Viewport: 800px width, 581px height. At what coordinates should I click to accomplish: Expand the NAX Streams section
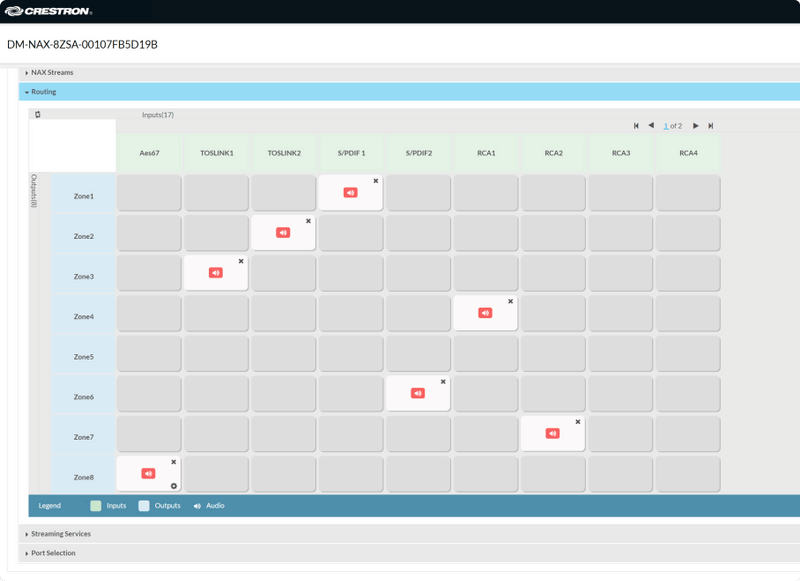tap(52, 73)
